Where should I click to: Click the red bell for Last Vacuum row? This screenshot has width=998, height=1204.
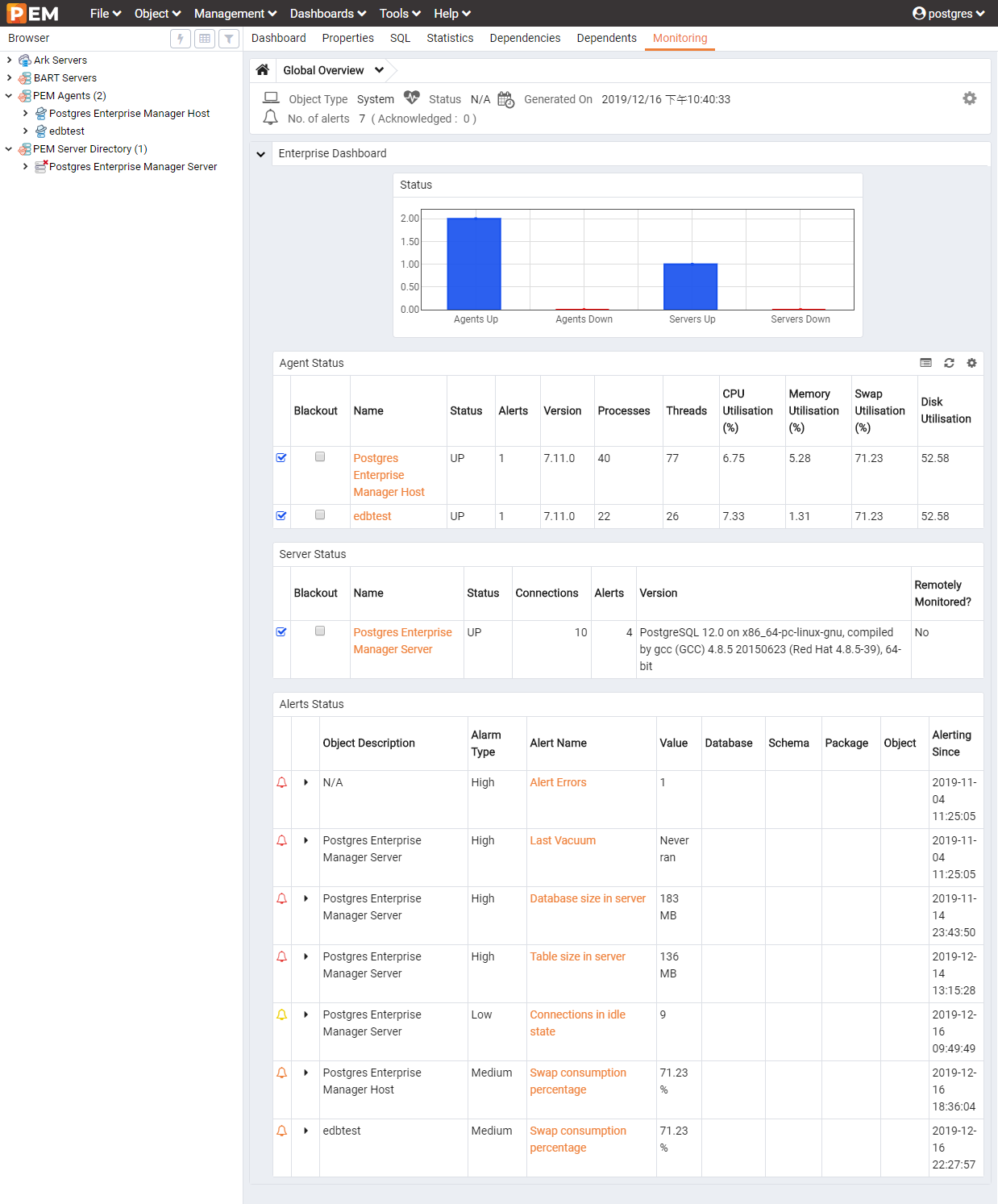(281, 840)
